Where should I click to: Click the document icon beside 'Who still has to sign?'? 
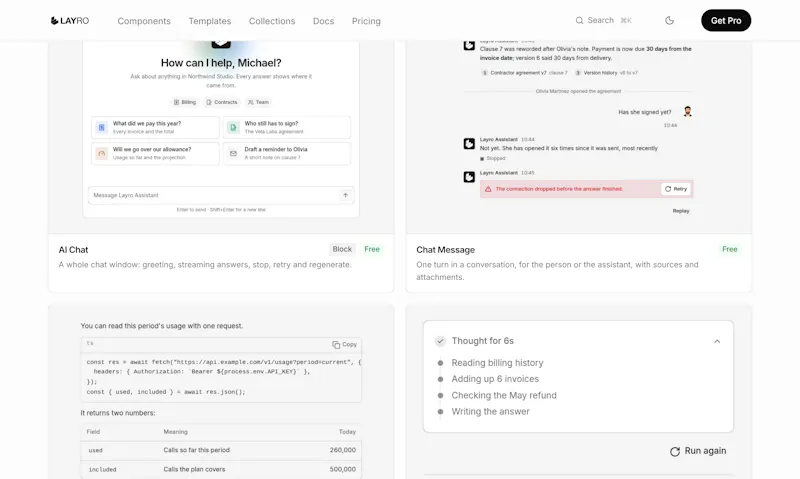point(233,128)
